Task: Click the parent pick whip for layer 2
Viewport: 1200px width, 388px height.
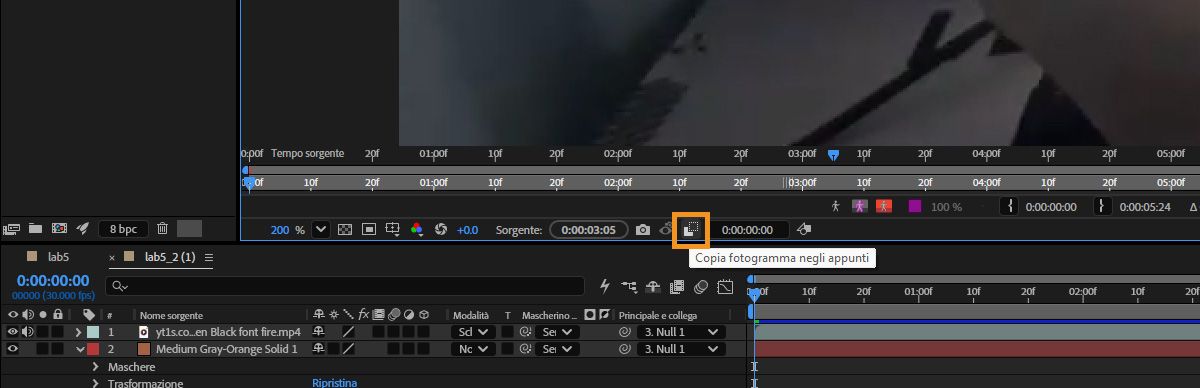Action: pos(626,349)
